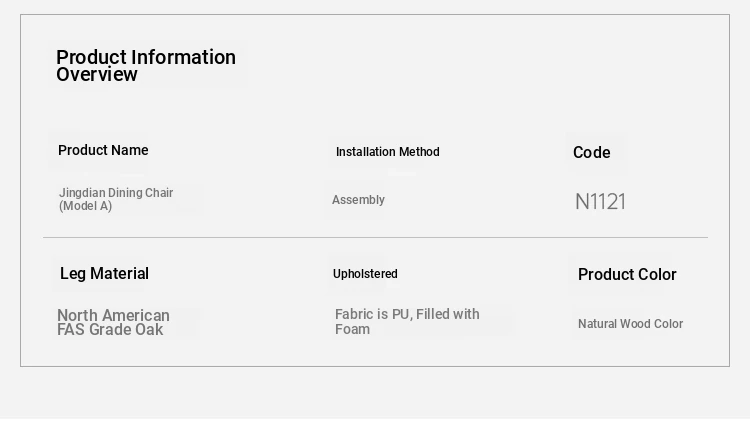Select the Installation Method label
The height and width of the screenshot is (446, 750).
[x=387, y=152]
